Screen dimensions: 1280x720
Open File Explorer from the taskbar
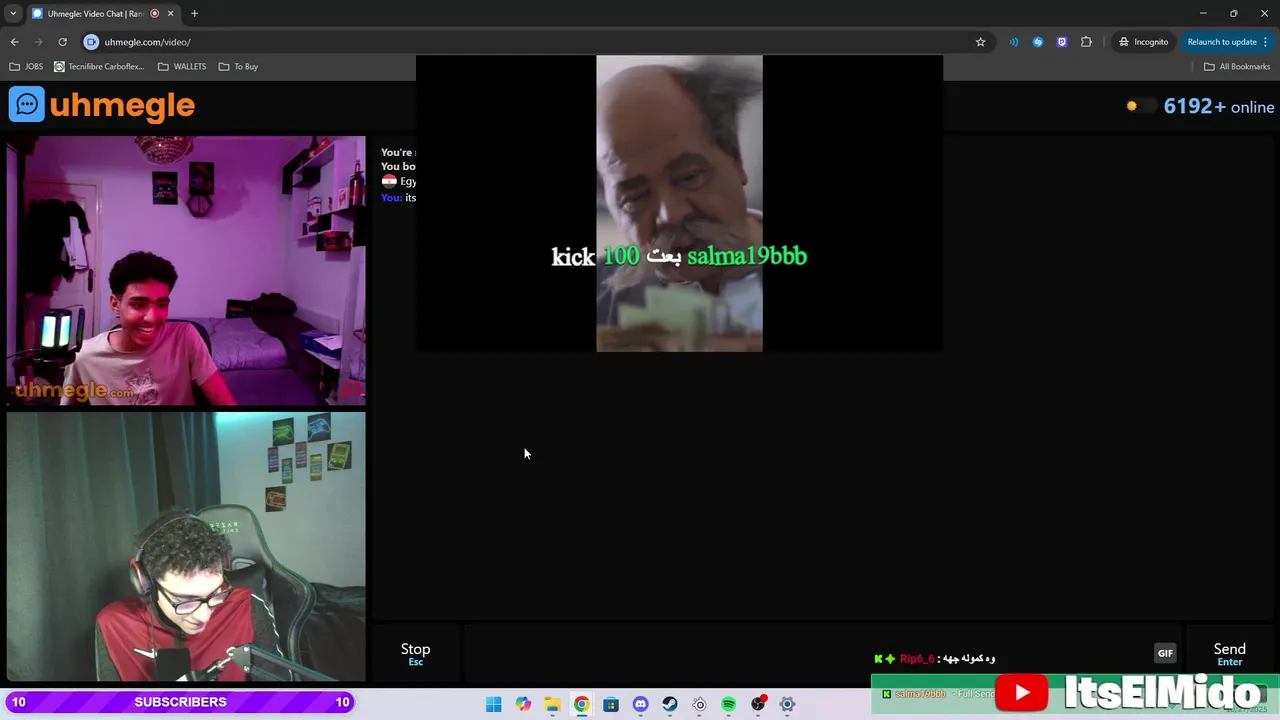pyautogui.click(x=552, y=704)
